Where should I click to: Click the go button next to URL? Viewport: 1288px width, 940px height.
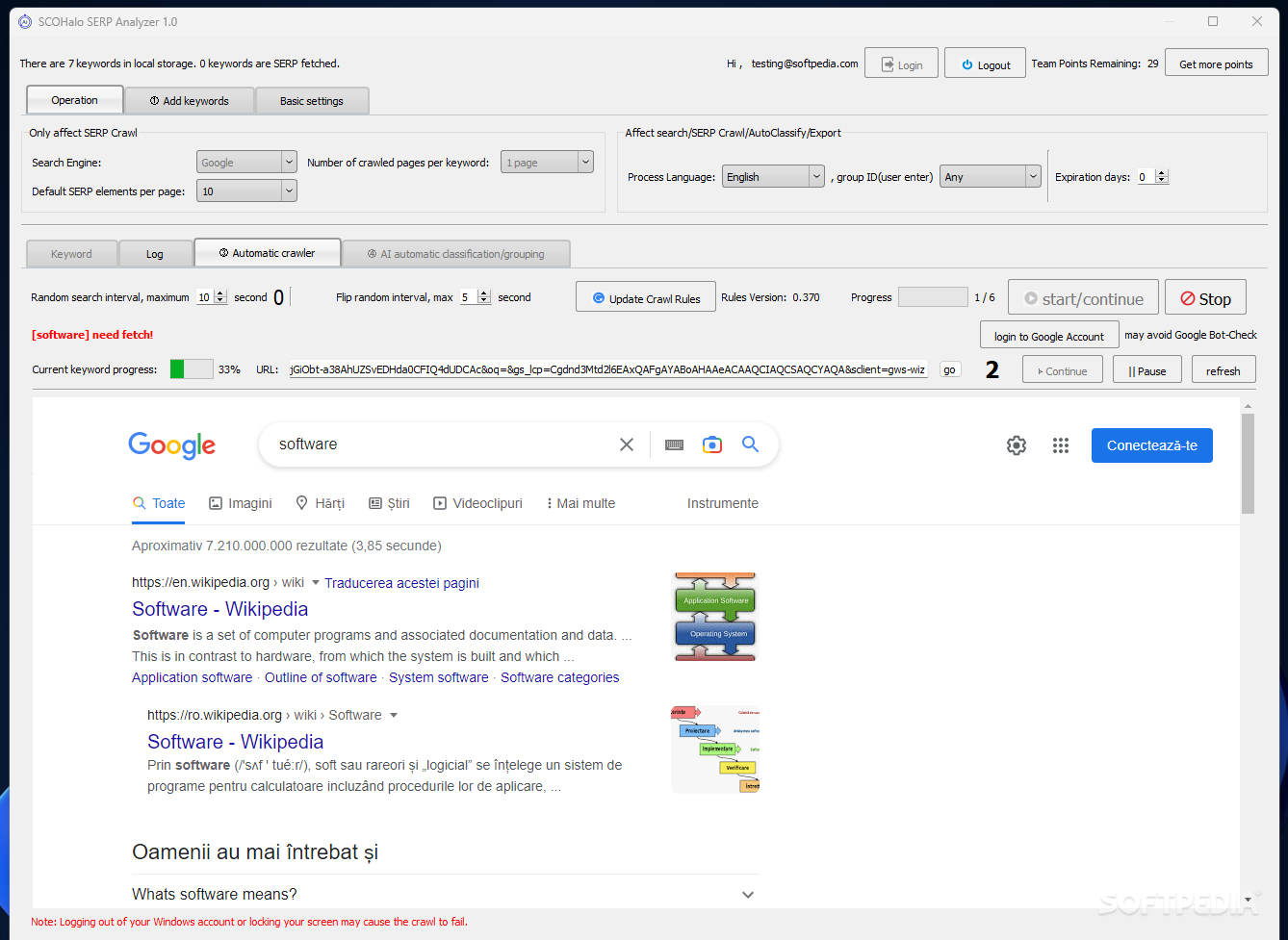point(950,369)
